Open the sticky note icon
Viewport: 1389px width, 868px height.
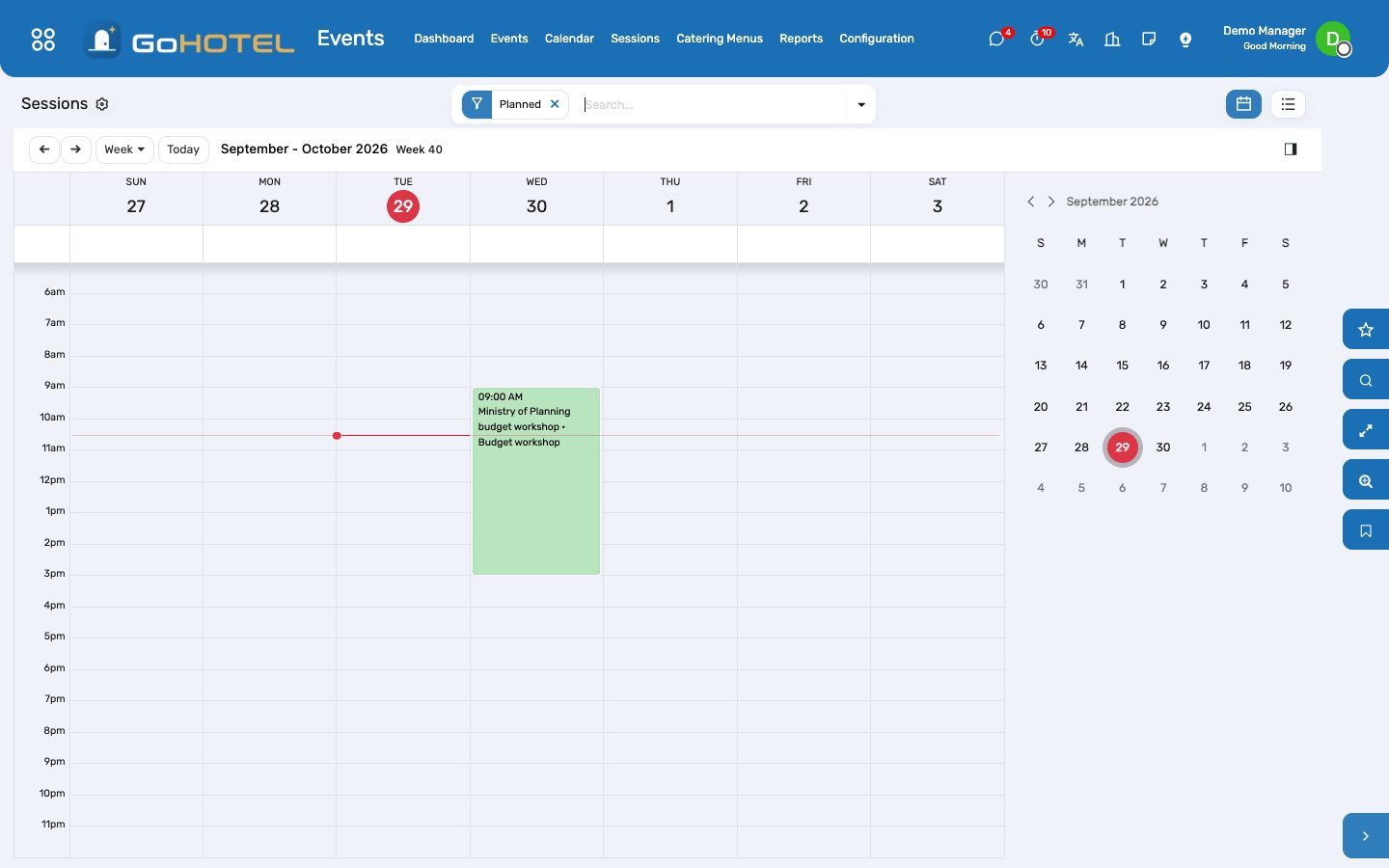1149,39
